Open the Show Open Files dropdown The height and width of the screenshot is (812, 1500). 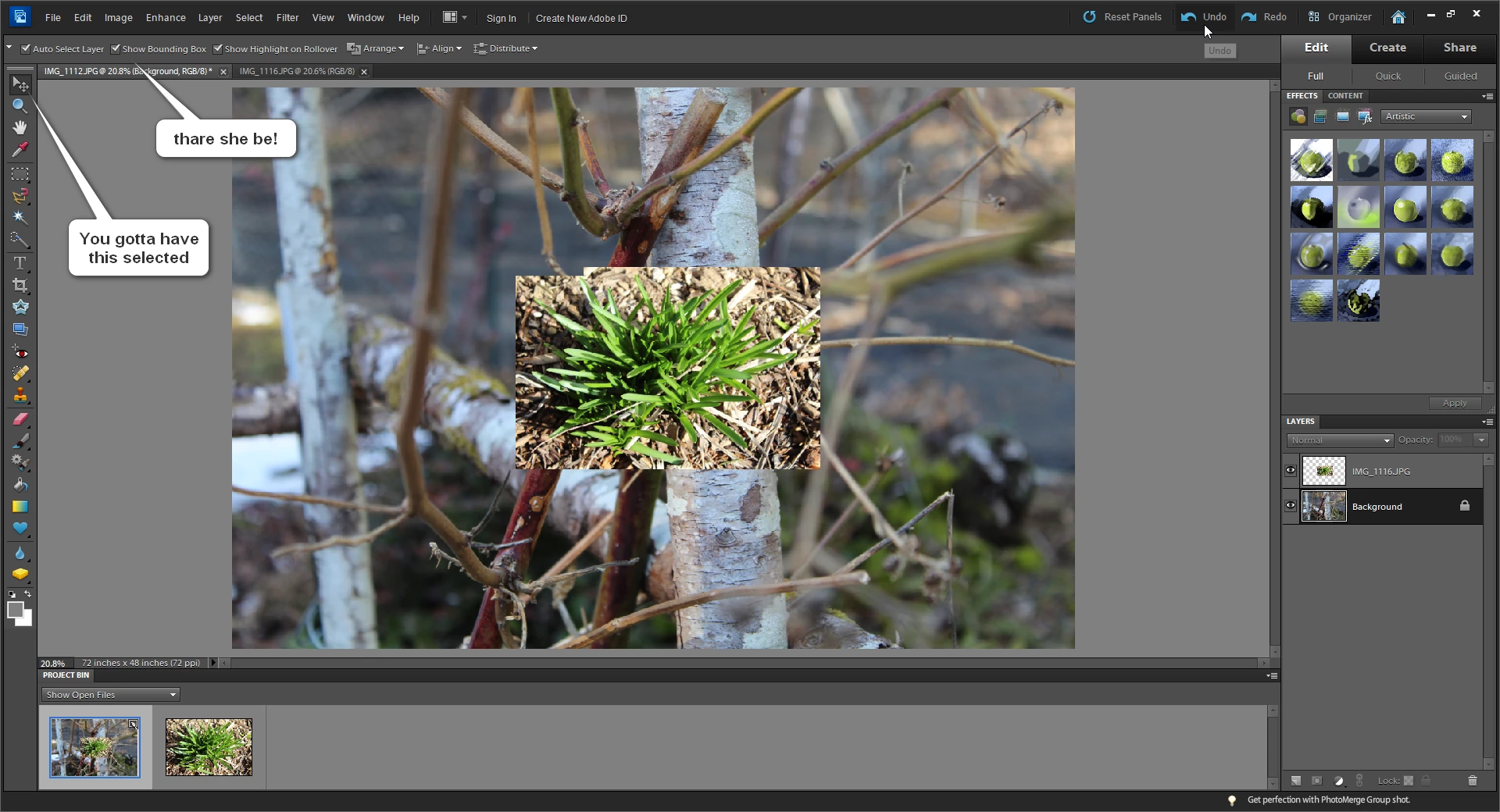point(111,695)
